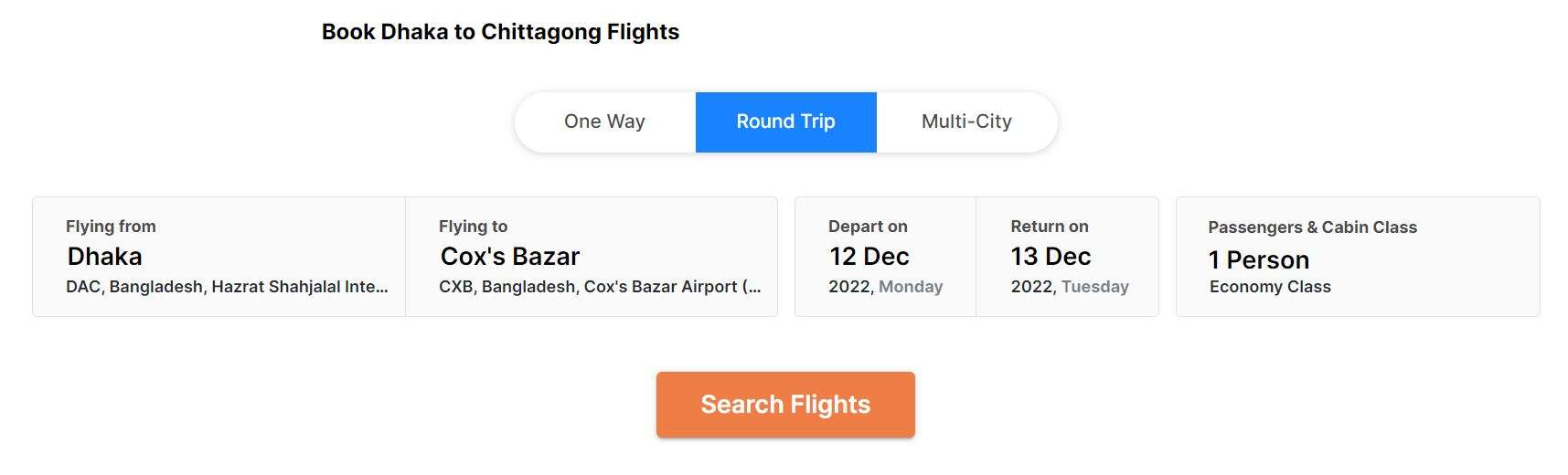Click the Dhaka origin city name
Screen dimensions: 1568x475
click(x=104, y=257)
